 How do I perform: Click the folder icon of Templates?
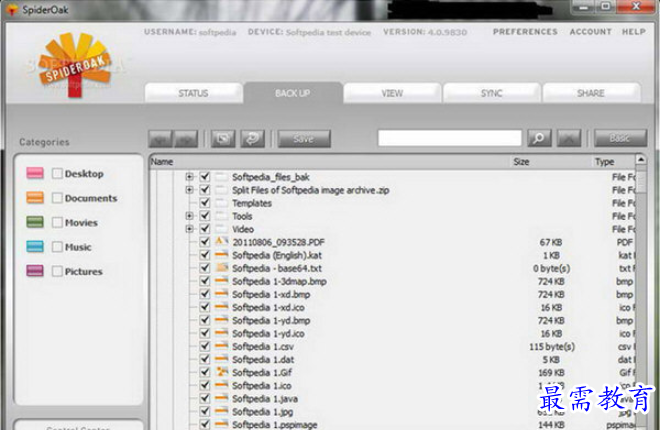222,203
